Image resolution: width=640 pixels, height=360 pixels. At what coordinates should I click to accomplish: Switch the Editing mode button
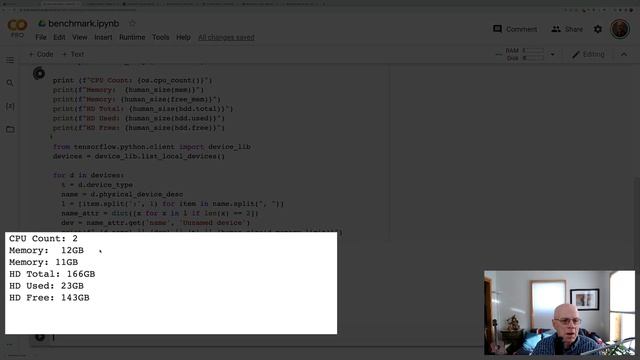tap(588, 54)
